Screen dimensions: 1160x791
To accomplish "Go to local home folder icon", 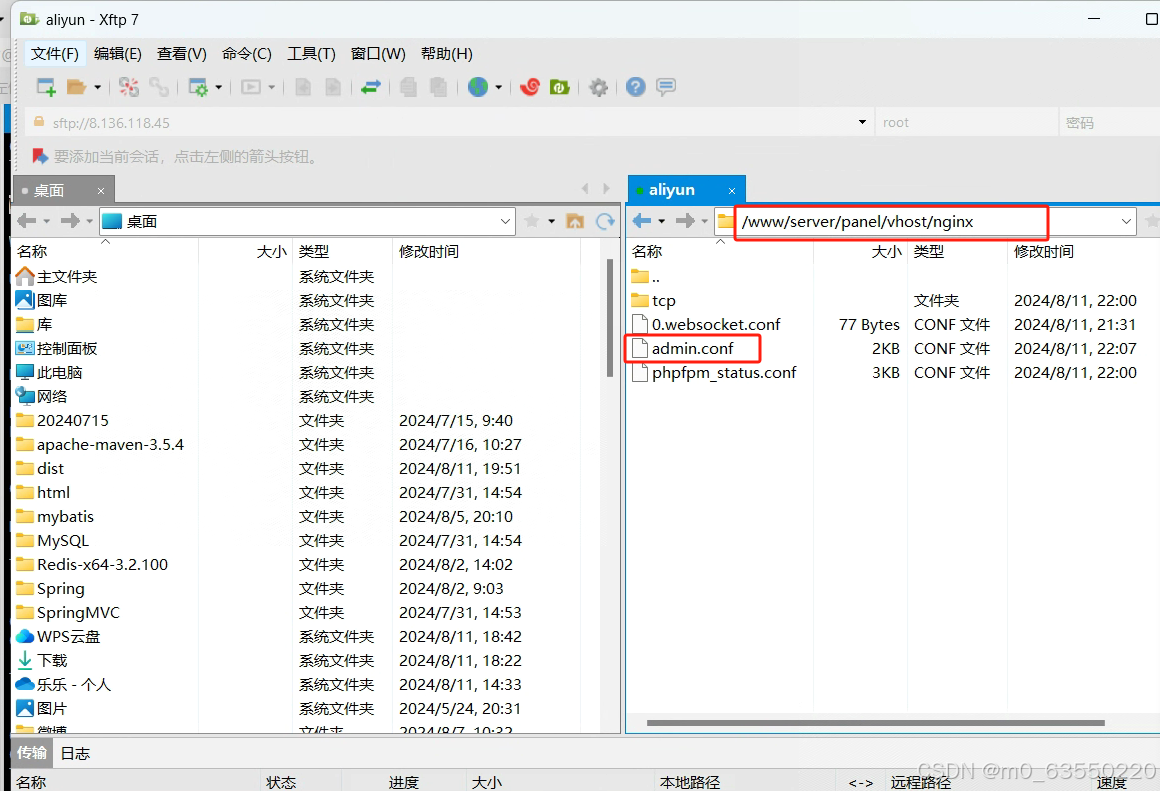I will point(575,221).
